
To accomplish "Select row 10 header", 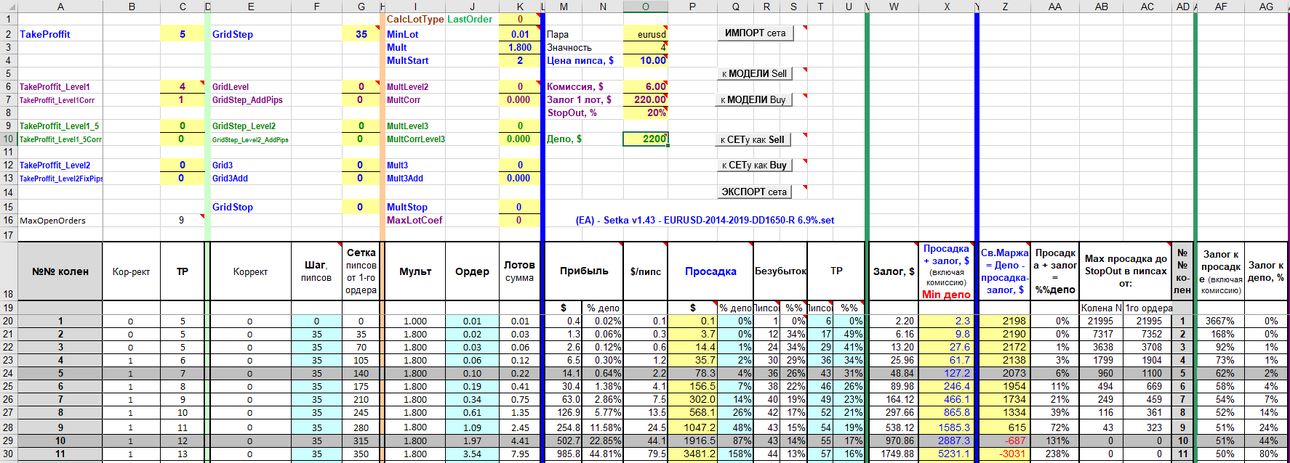I will tap(8, 139).
